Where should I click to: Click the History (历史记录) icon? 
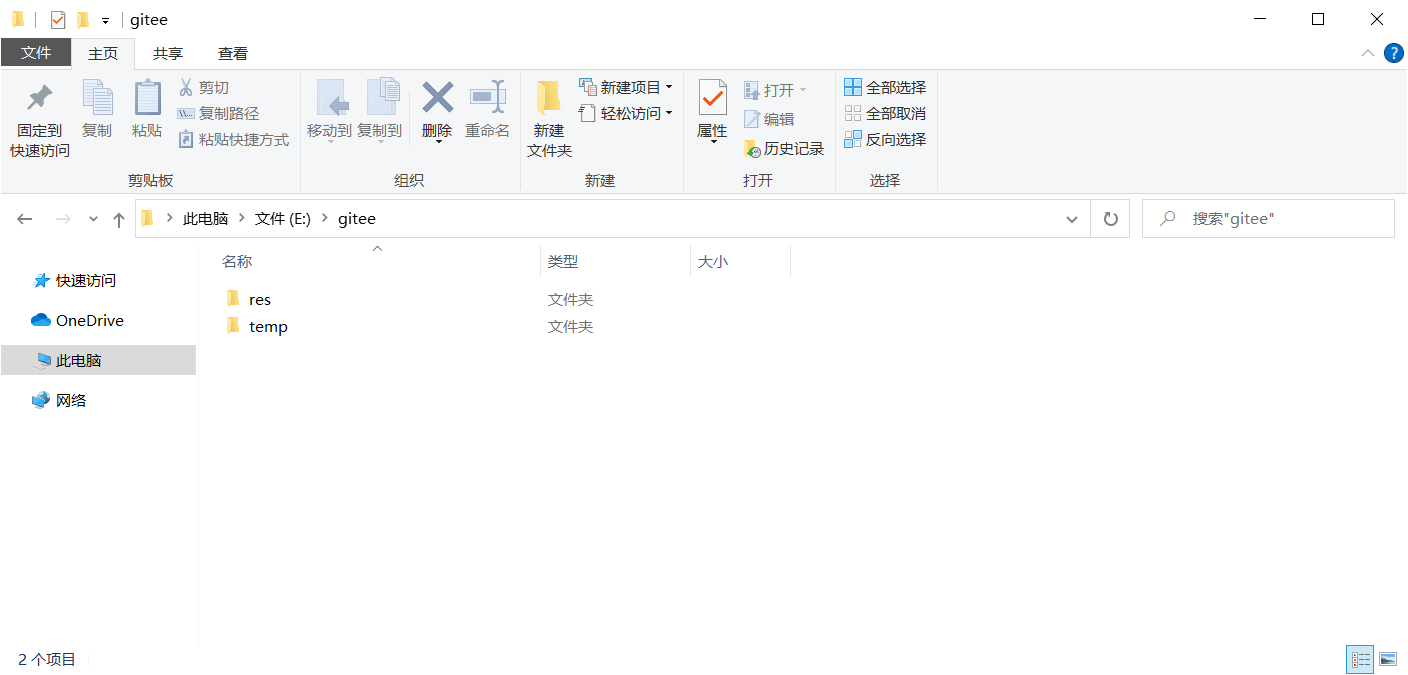tap(753, 149)
